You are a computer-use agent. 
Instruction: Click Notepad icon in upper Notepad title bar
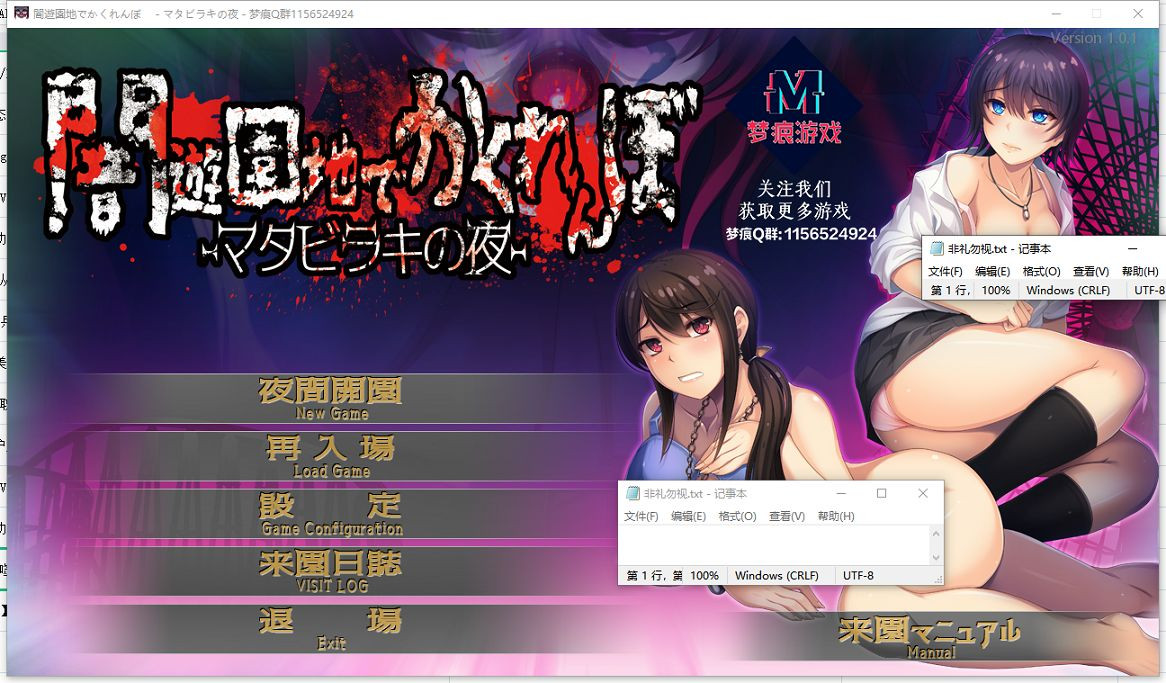937,248
